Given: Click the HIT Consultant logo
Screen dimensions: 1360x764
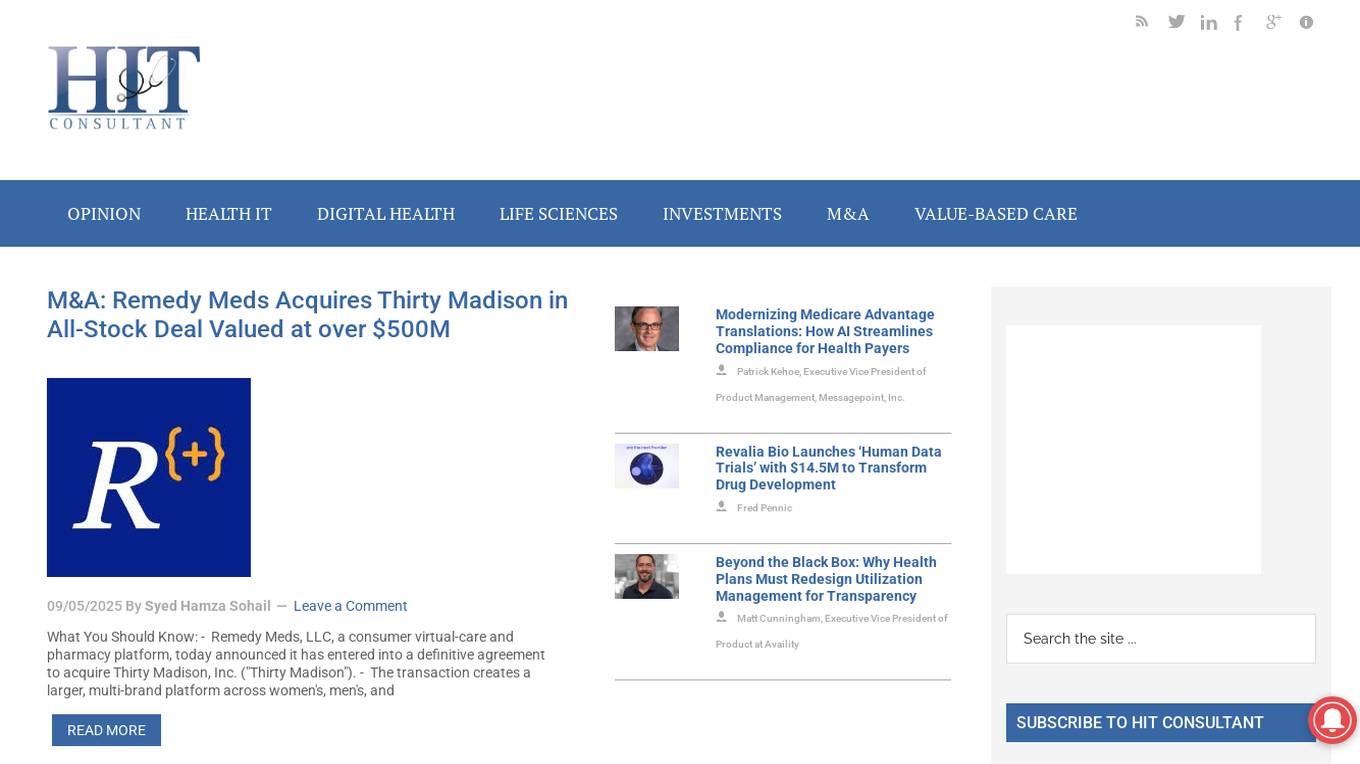Looking at the screenshot, I should coord(124,88).
